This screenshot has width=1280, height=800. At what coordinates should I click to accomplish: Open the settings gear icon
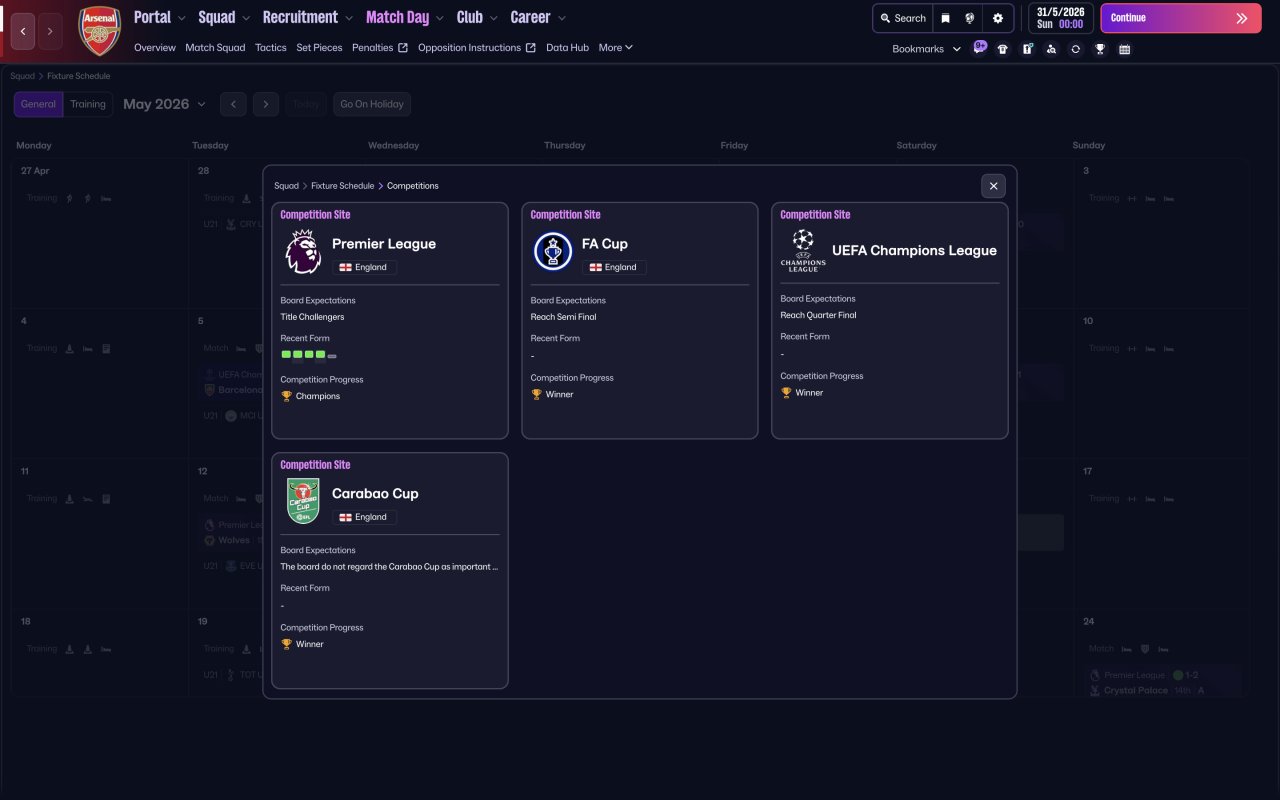tap(998, 18)
